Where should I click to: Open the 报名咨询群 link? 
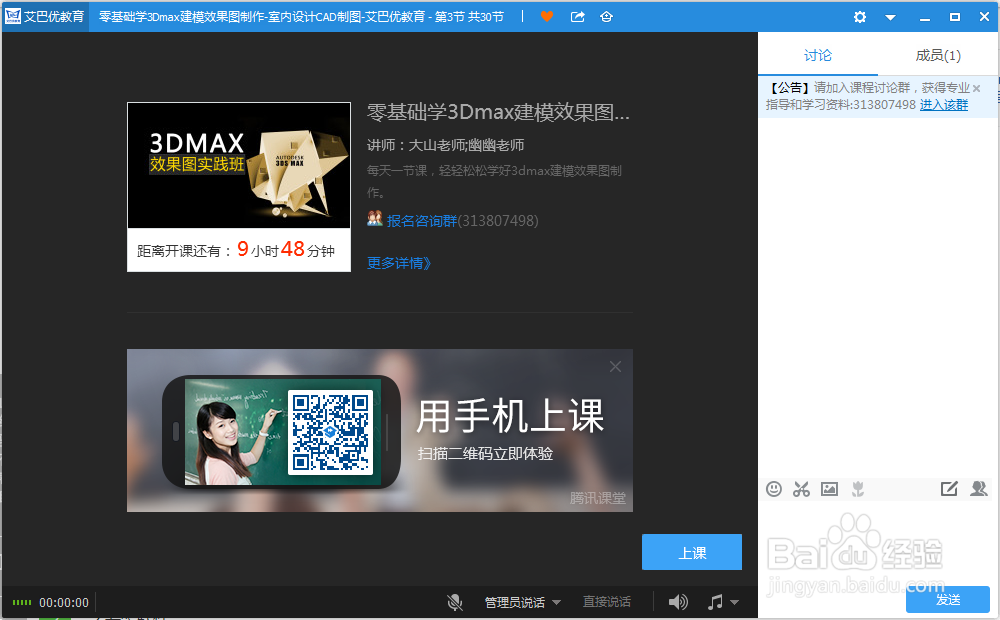(422, 221)
